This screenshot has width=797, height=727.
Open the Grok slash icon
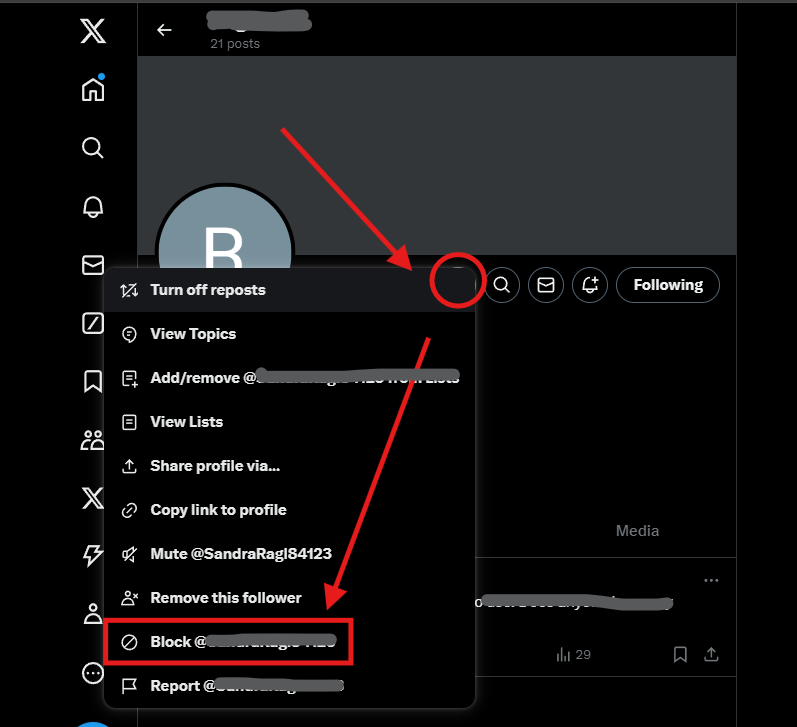tap(93, 323)
